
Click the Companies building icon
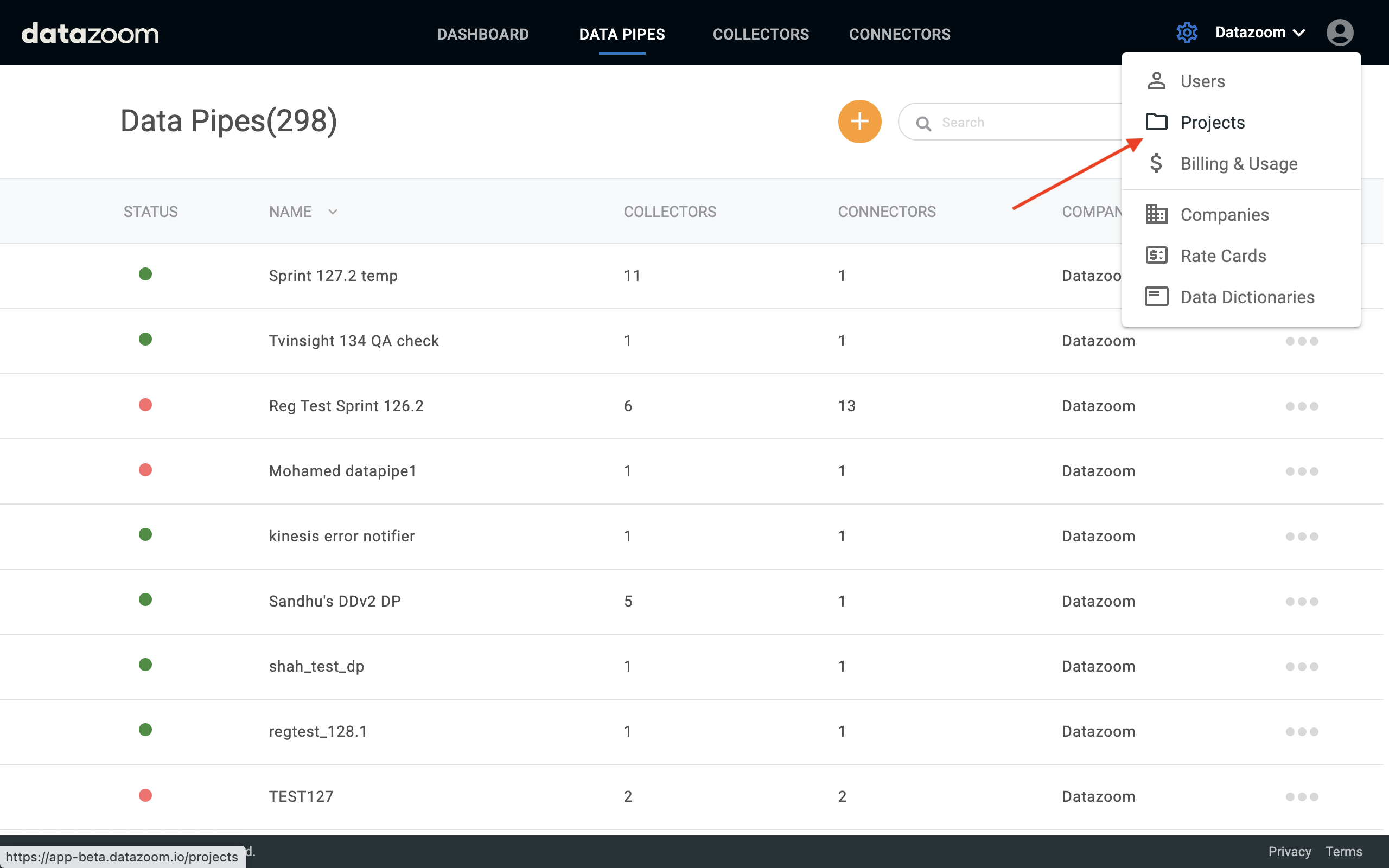(x=1156, y=214)
